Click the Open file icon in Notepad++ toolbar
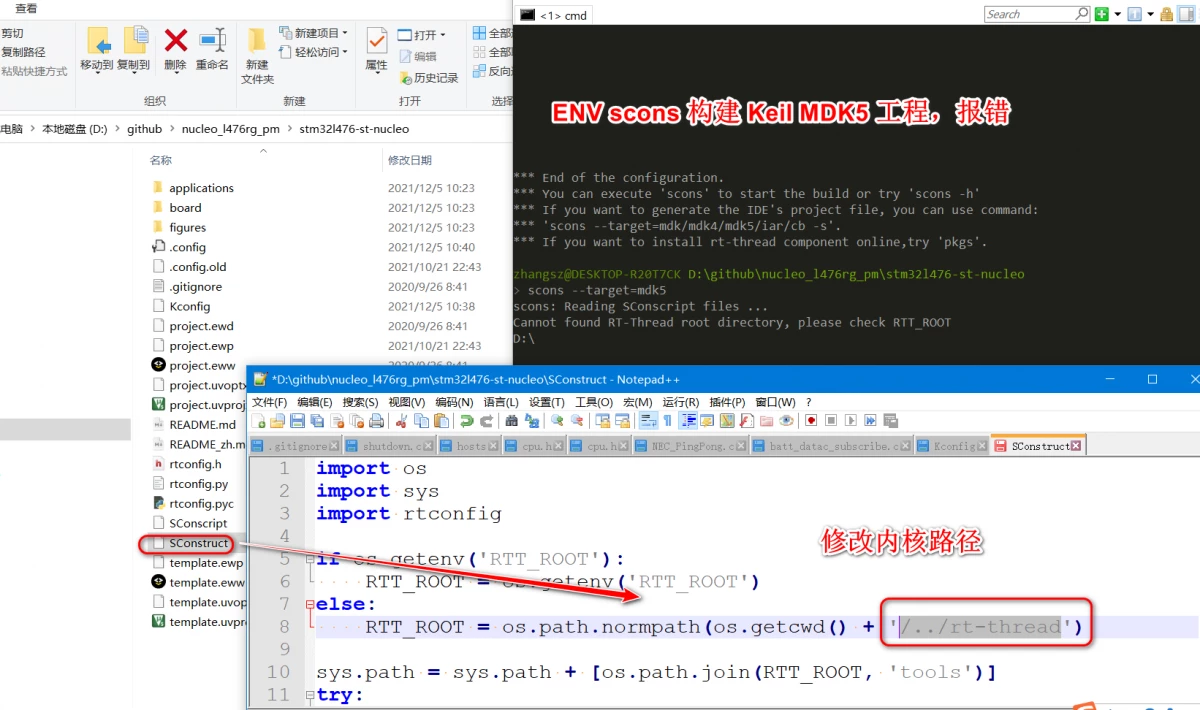Screen dimensions: 1200x710 point(276,421)
